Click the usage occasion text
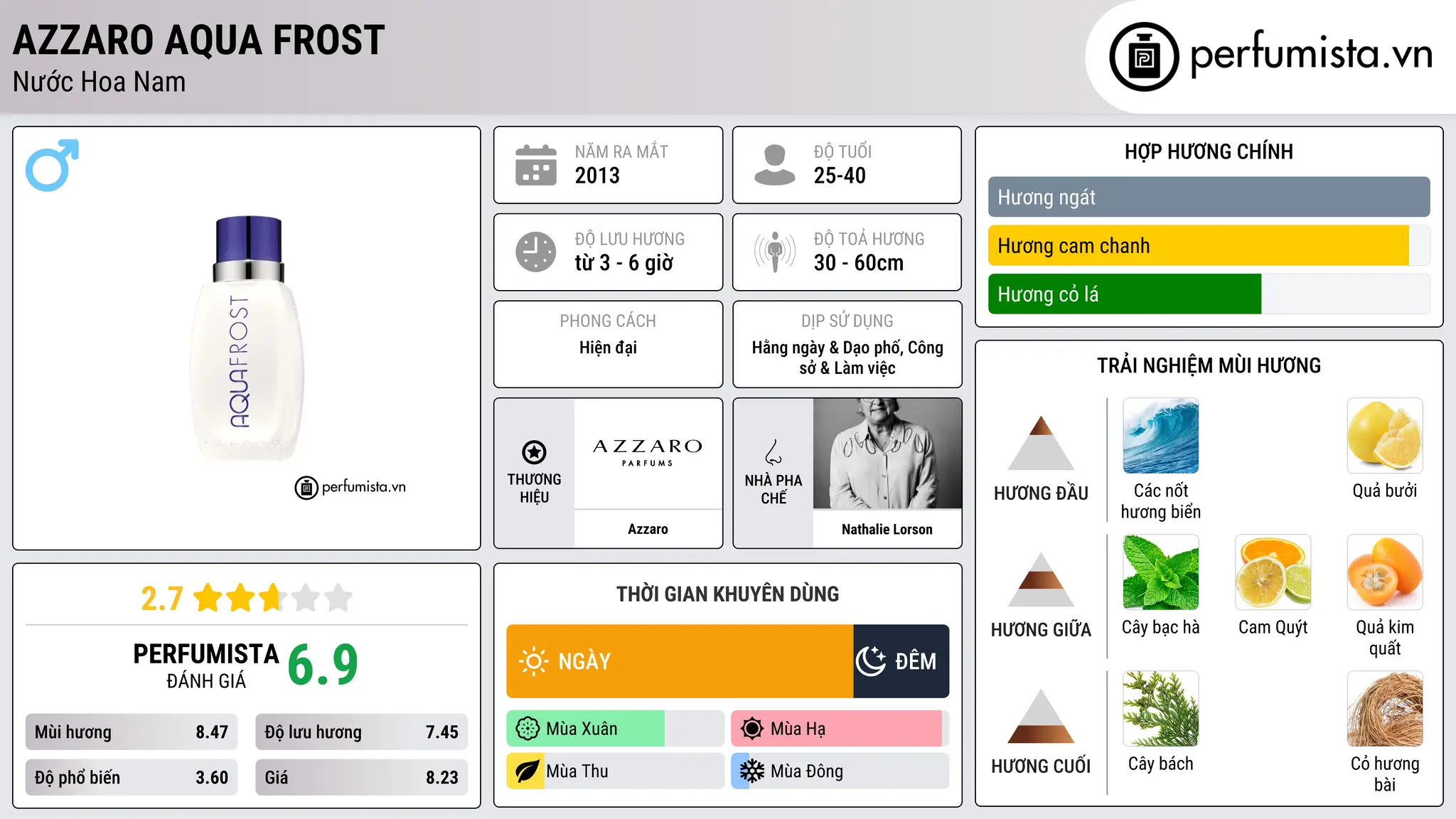Viewport: 1456px width, 819px height. [847, 358]
